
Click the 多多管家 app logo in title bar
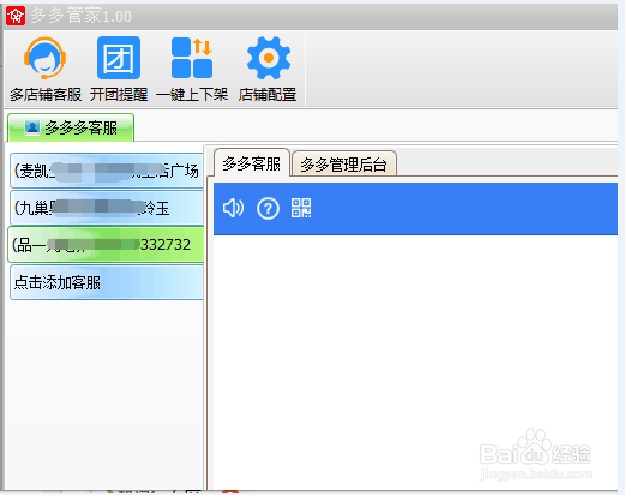point(16,16)
